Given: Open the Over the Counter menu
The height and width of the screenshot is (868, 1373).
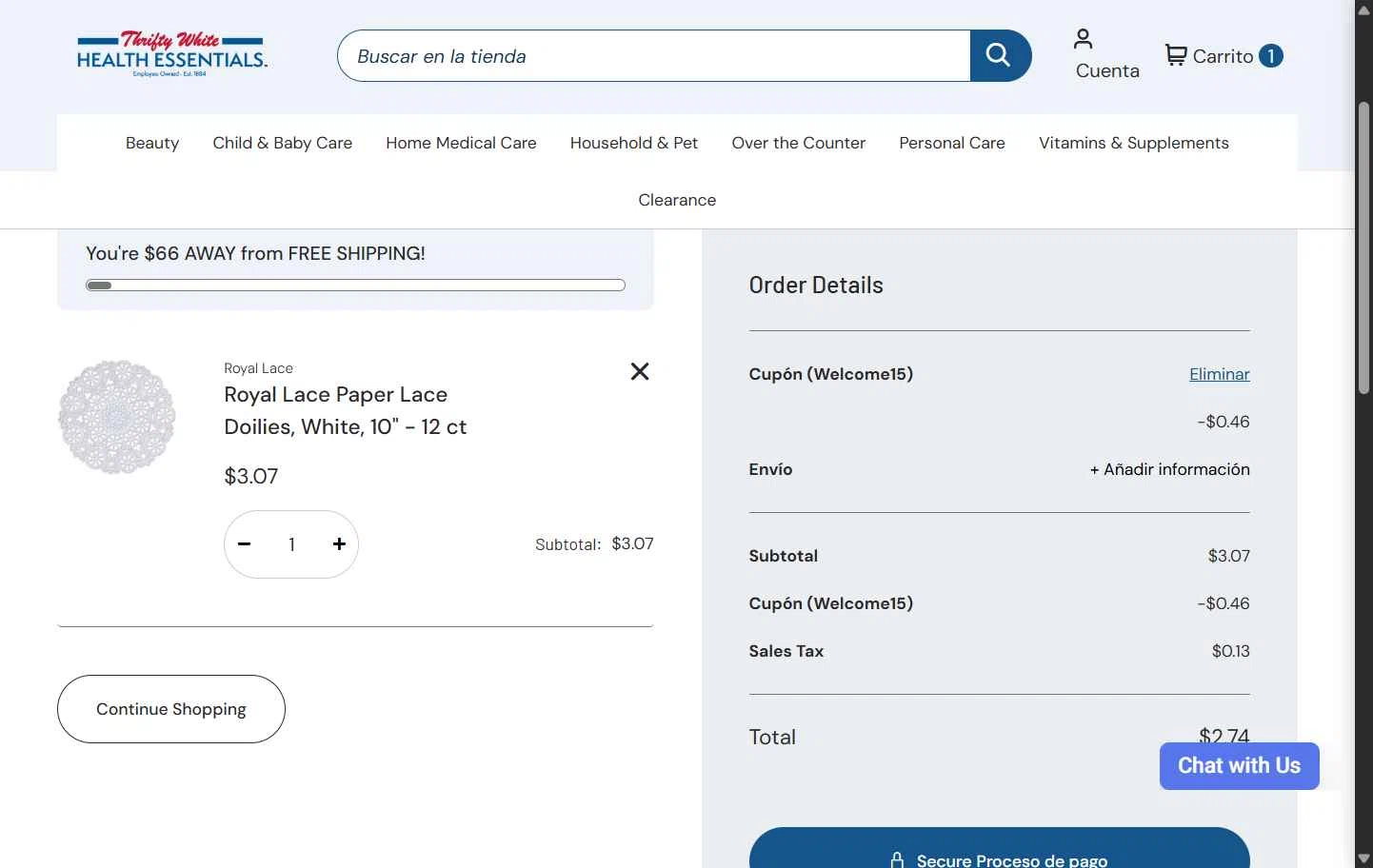Looking at the screenshot, I should point(799,143).
